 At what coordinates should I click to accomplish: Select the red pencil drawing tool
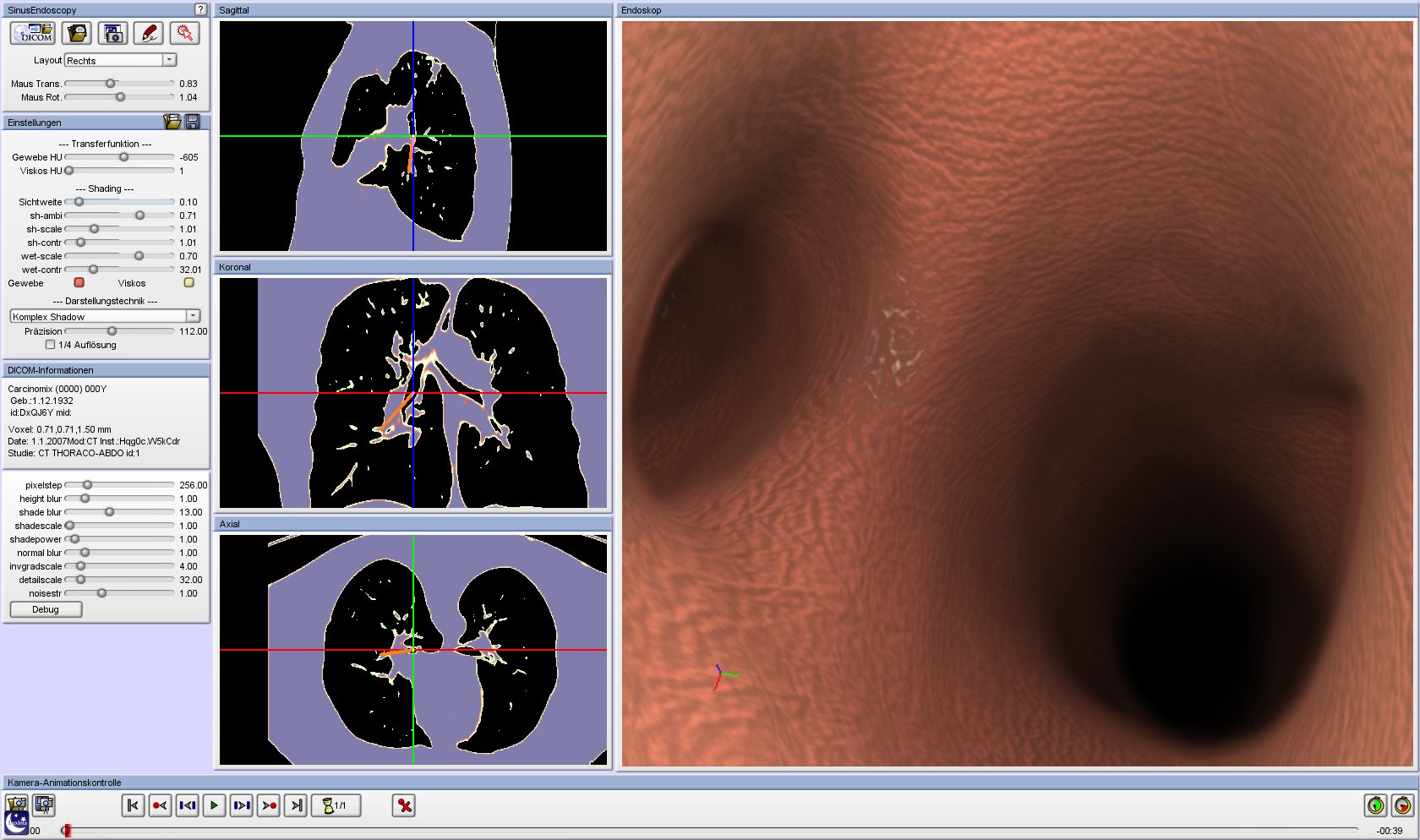point(149,34)
